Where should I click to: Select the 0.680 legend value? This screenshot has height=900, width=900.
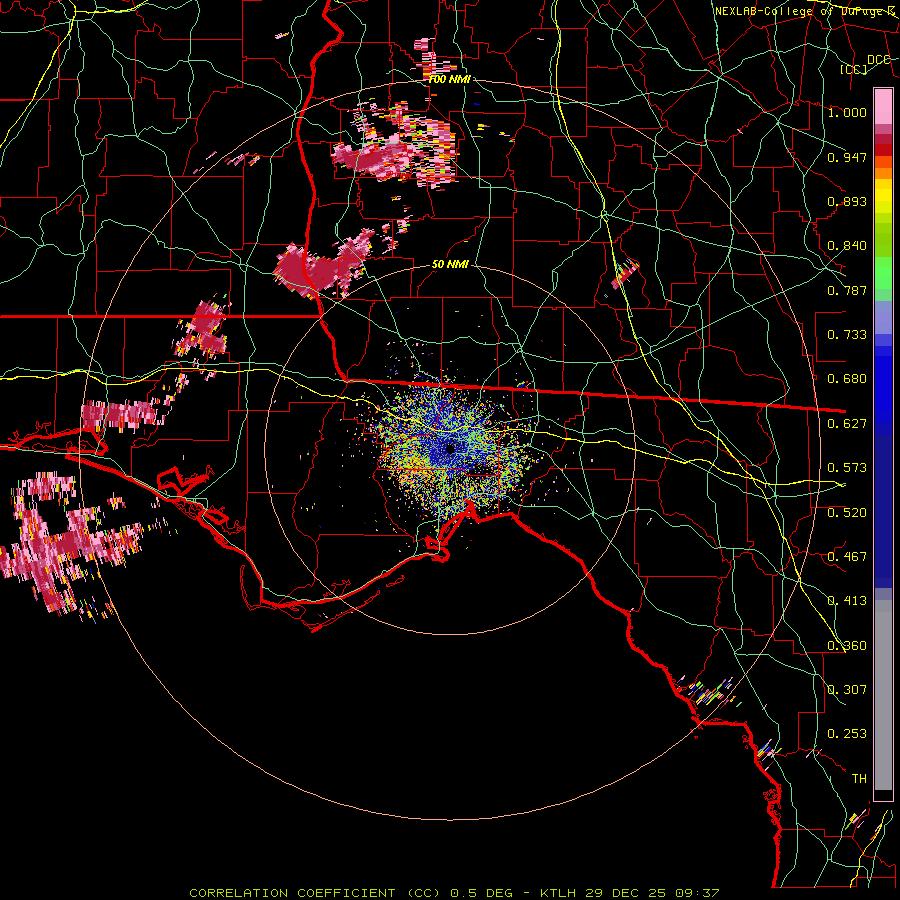847,379
